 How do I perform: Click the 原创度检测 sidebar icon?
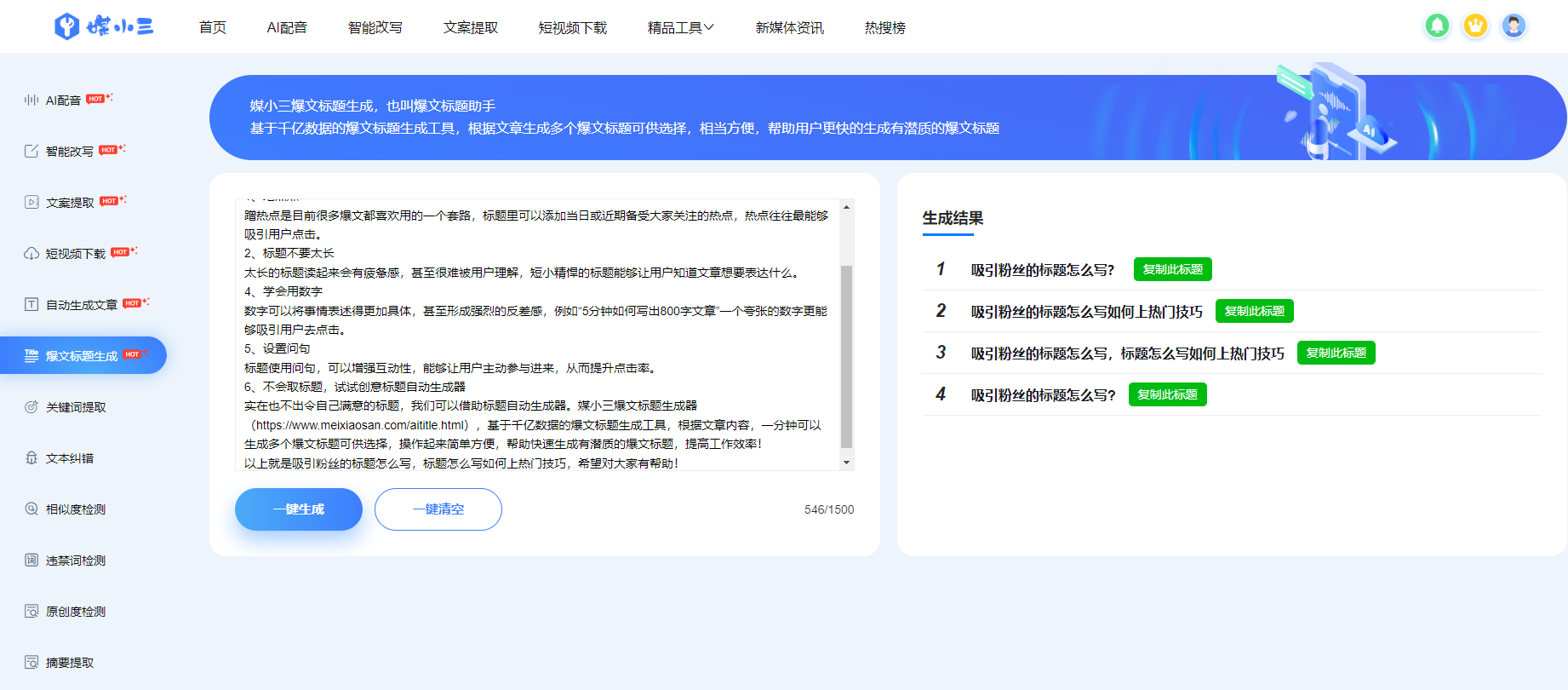[31, 611]
